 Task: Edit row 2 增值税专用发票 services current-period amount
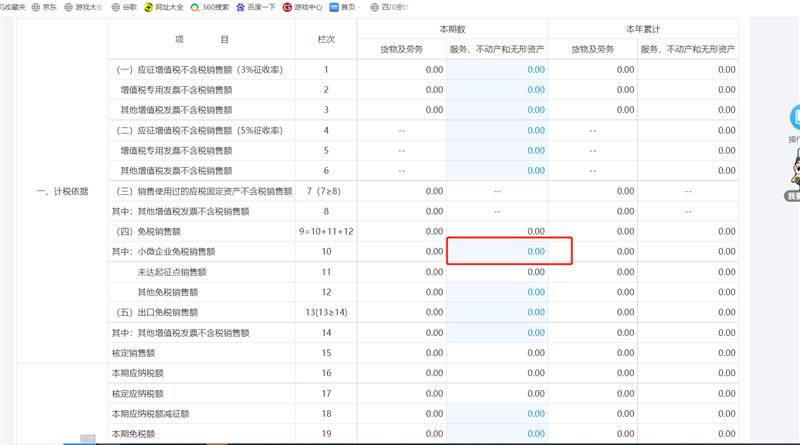[497, 90]
